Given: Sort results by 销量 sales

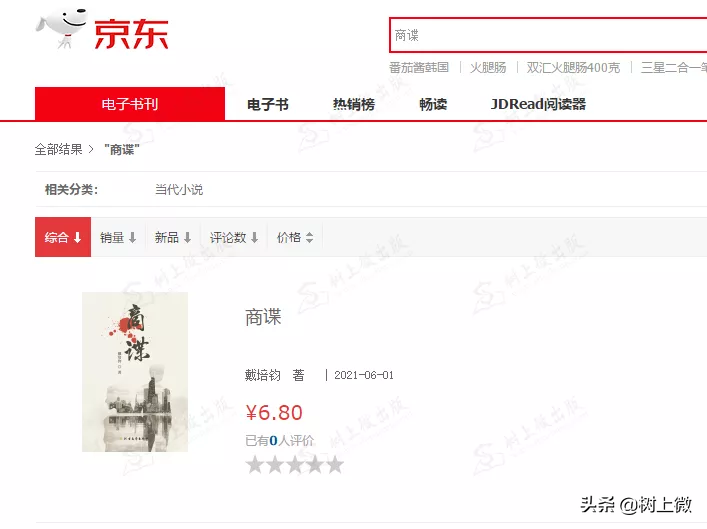Looking at the screenshot, I should coord(118,238).
